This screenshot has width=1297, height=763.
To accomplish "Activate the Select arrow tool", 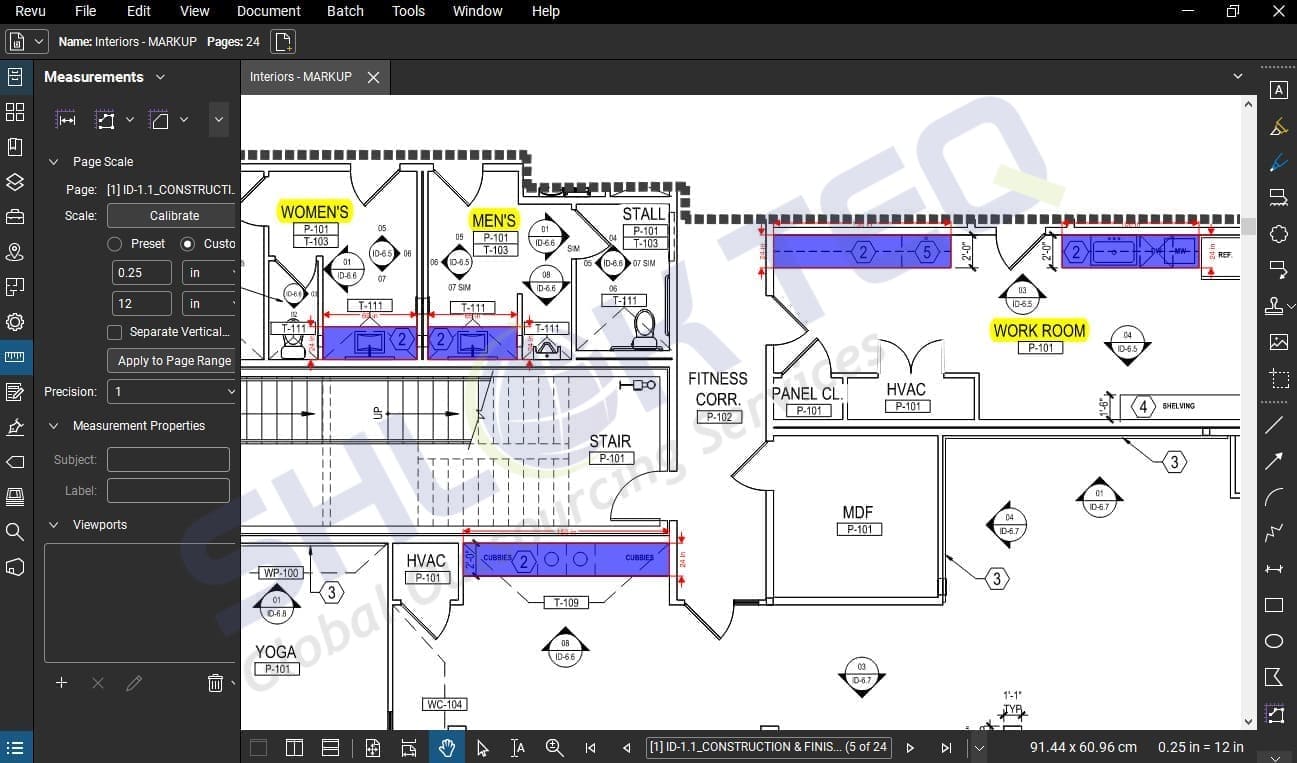I will (482, 747).
